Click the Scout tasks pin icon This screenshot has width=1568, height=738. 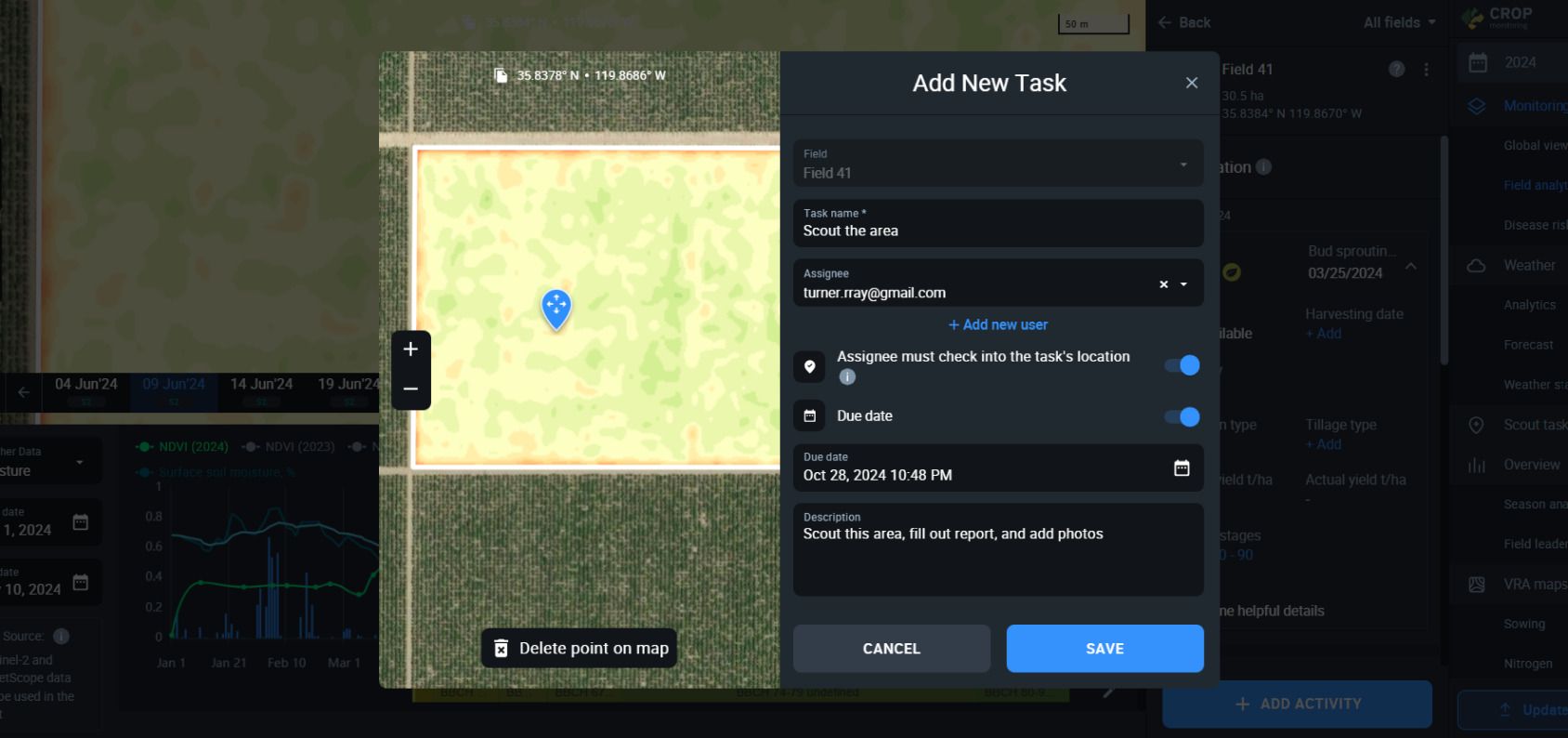(1476, 425)
